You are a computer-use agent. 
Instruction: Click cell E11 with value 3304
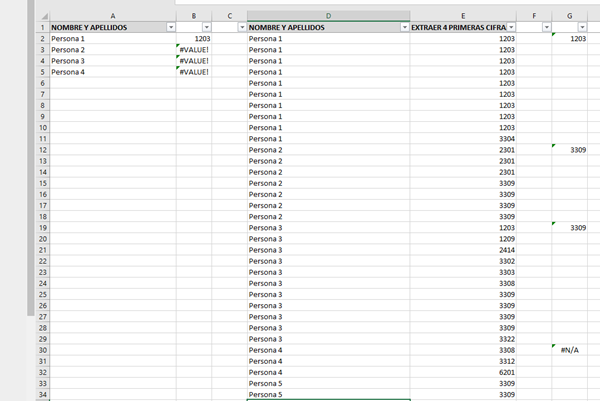[463, 139]
